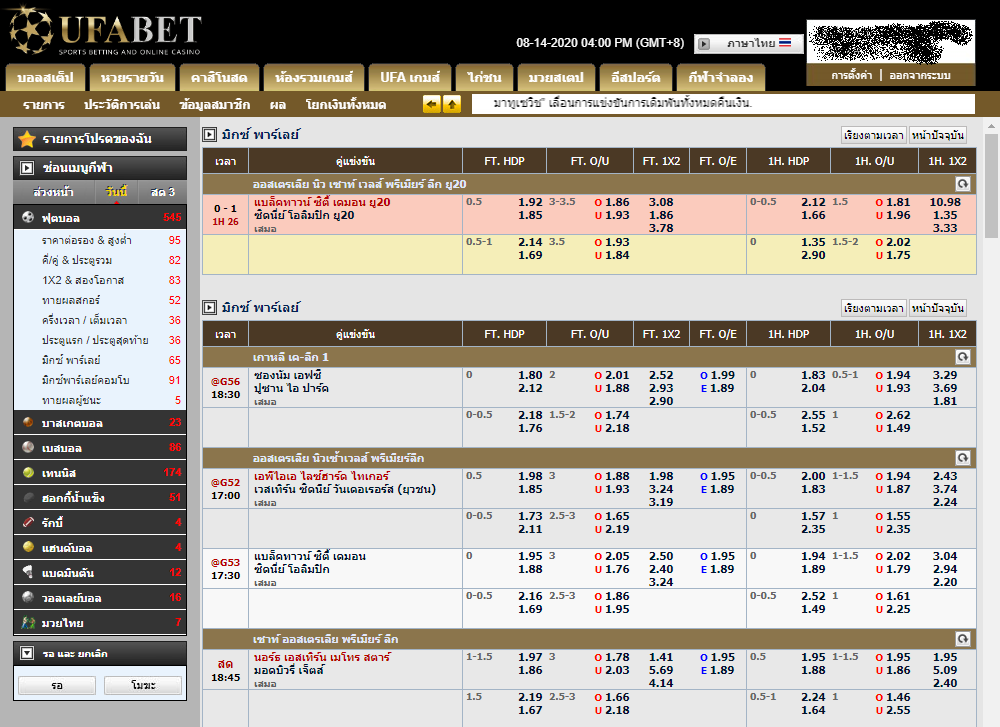Click the basketball sport icon
The width and height of the screenshot is (1000, 727).
pyautogui.click(x=28, y=422)
